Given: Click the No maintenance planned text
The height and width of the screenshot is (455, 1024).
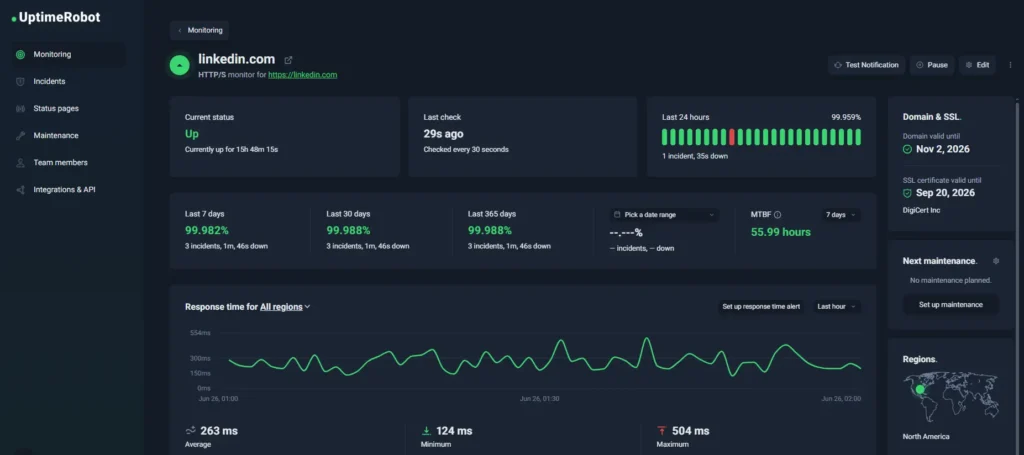Looking at the screenshot, I should [x=951, y=281].
